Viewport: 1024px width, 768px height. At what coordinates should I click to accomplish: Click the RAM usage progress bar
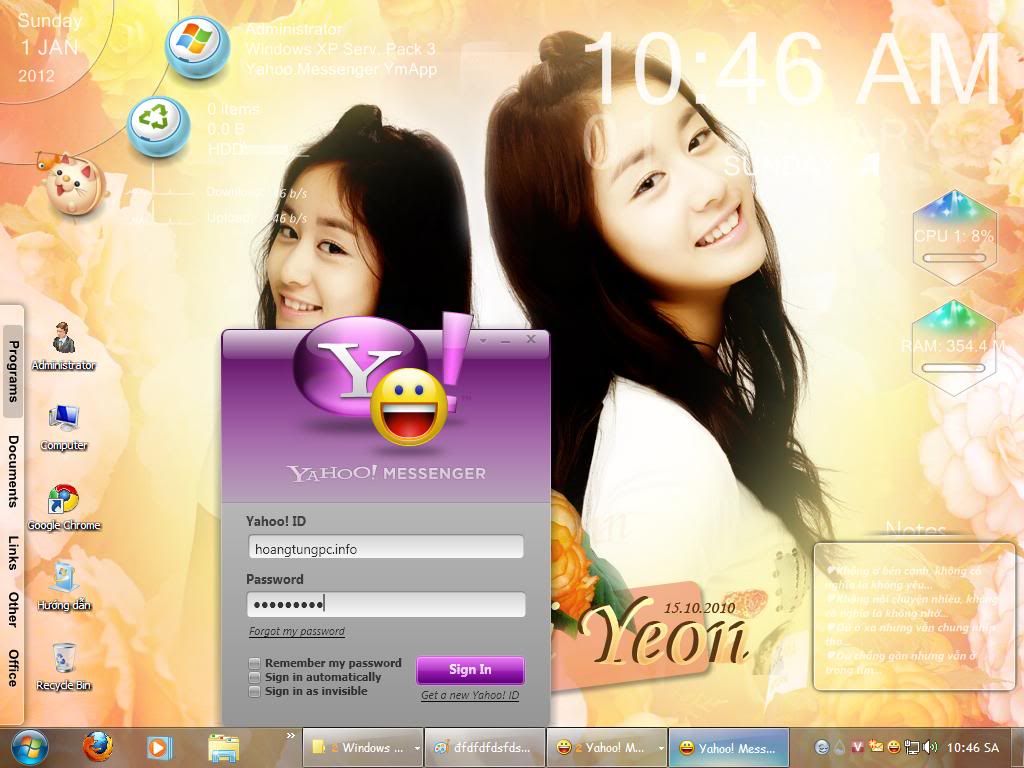click(x=954, y=368)
